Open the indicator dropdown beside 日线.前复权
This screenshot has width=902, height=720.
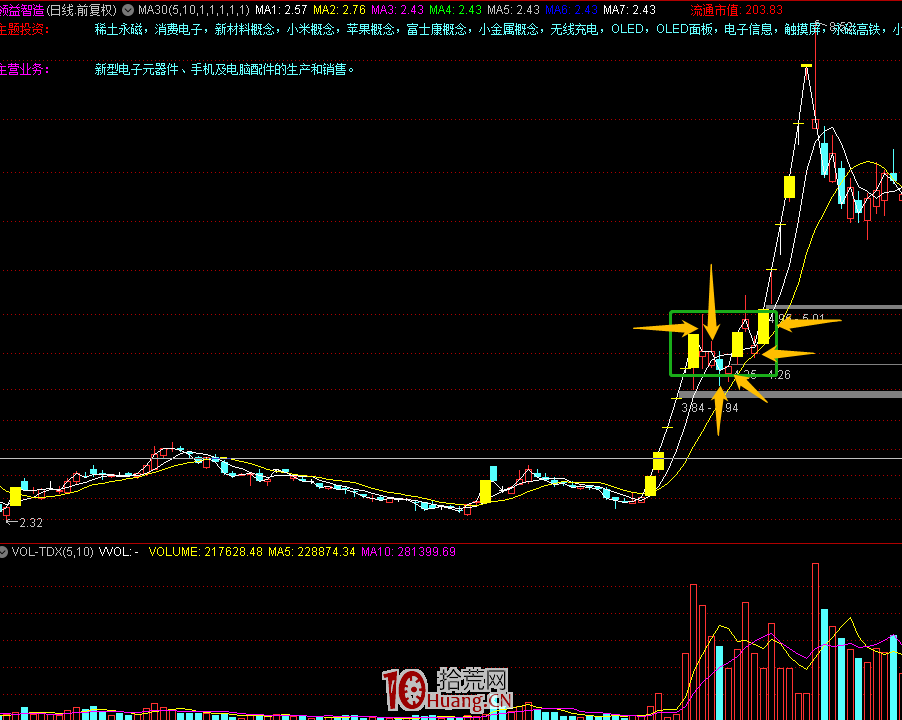(128, 10)
